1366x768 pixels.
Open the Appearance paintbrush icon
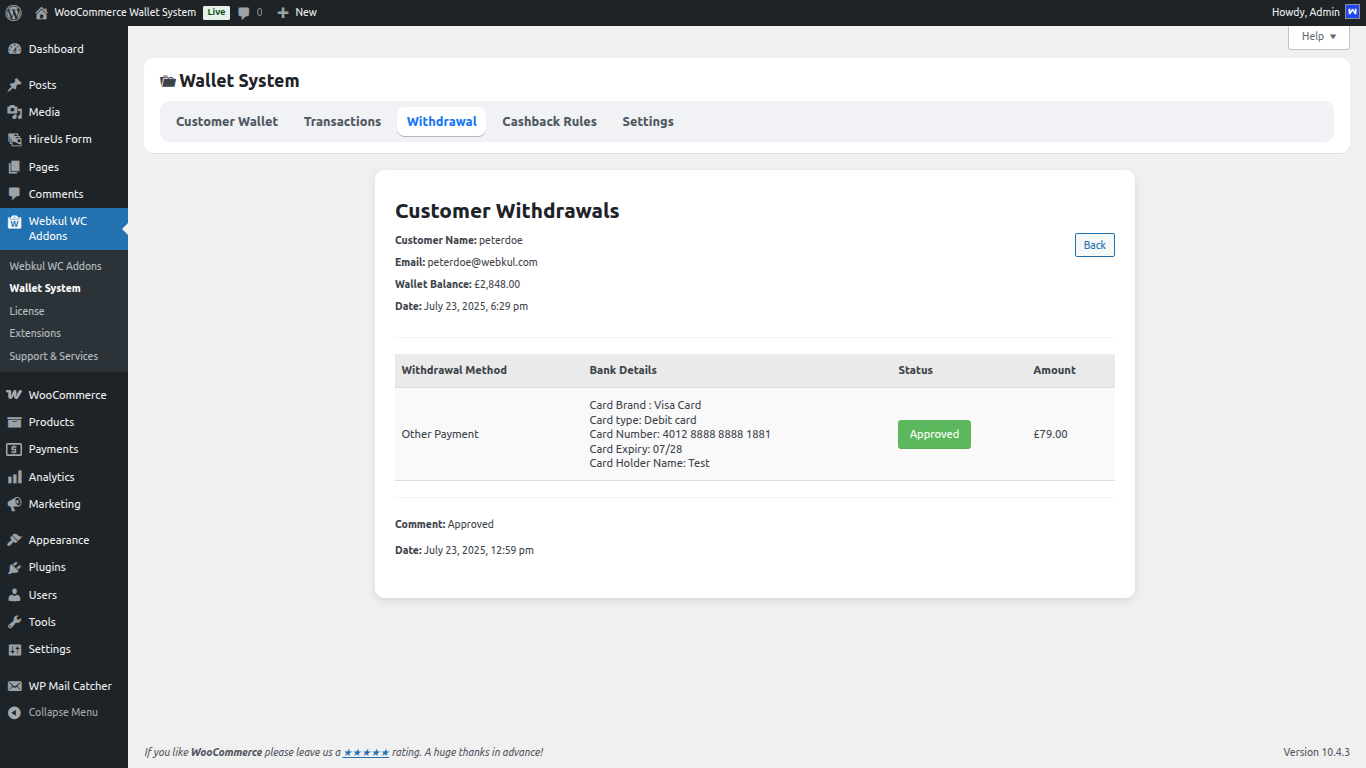point(14,539)
